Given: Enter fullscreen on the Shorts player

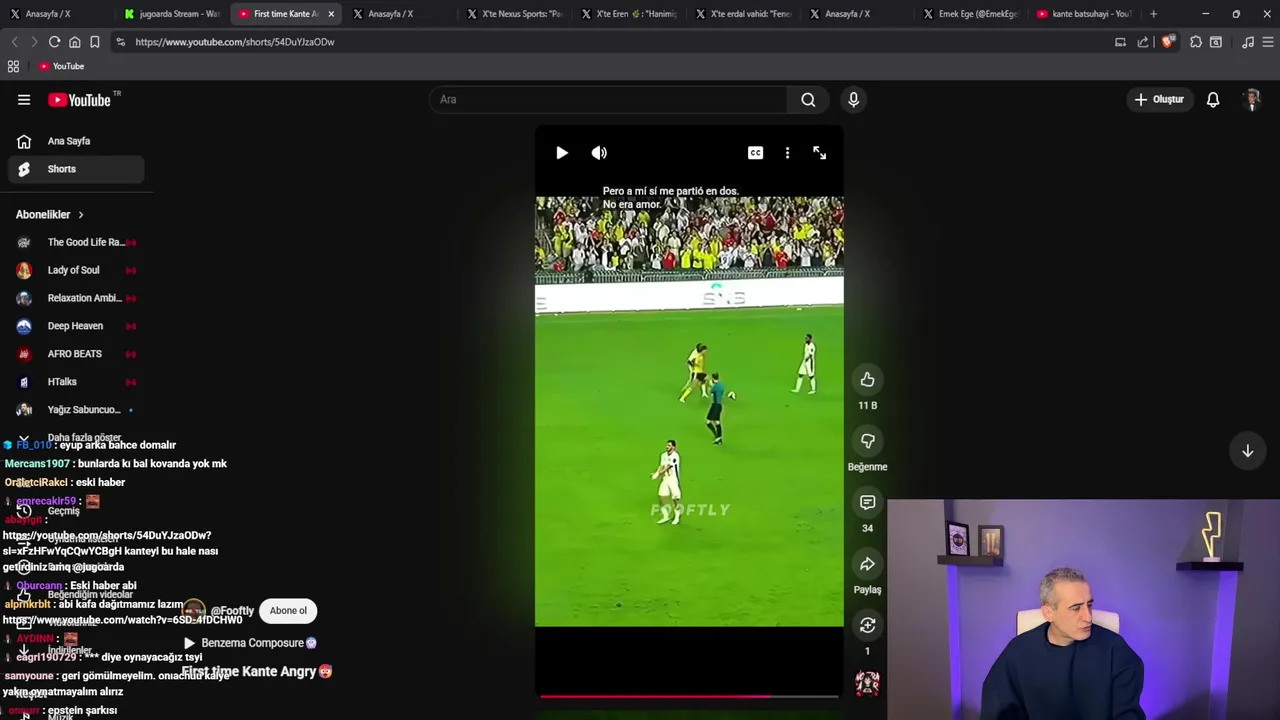Looking at the screenshot, I should 819,153.
